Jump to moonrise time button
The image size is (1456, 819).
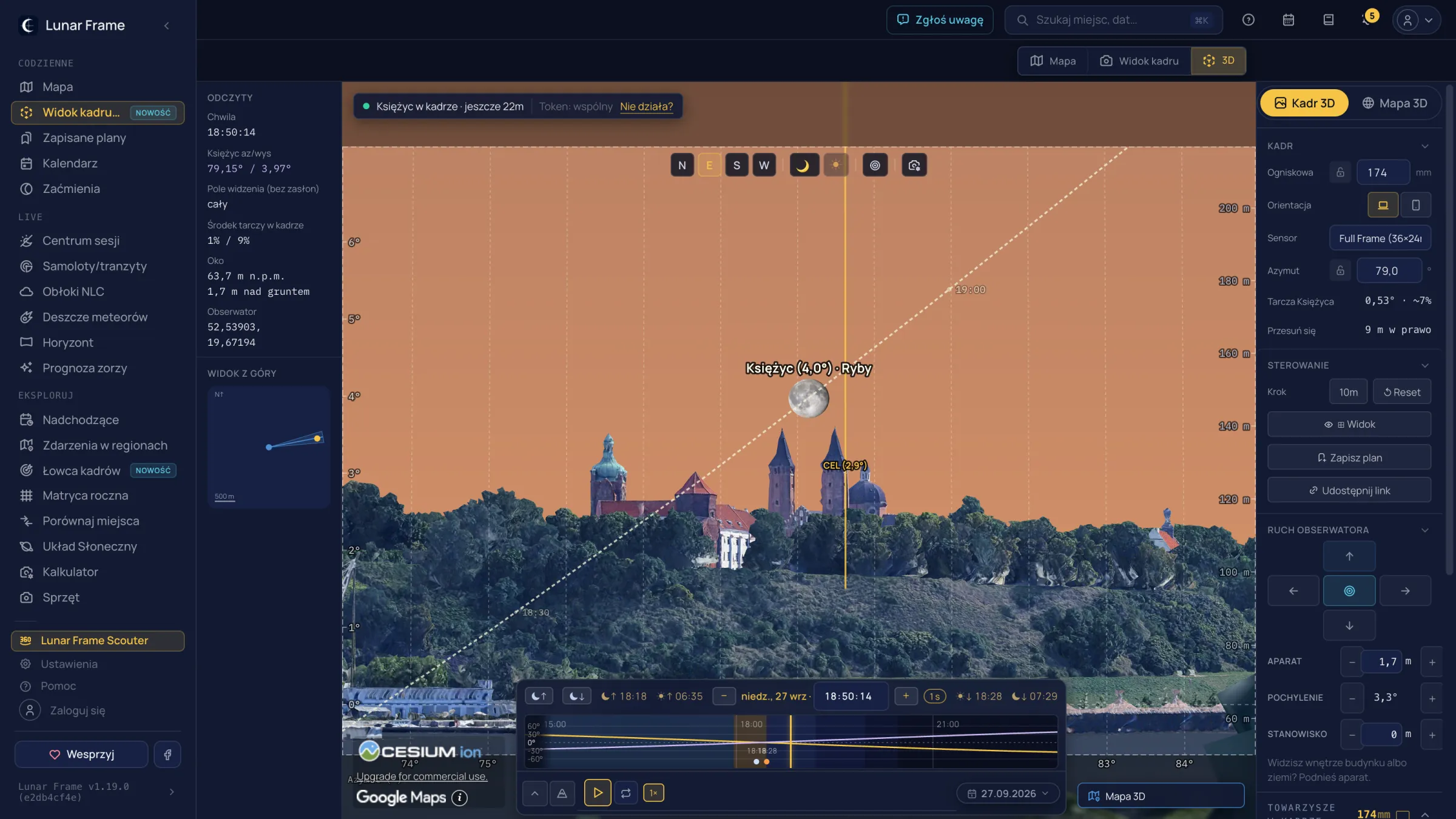(x=539, y=696)
